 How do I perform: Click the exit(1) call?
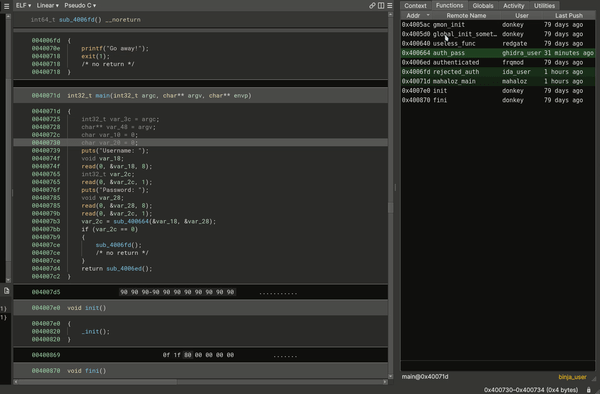click(x=95, y=56)
